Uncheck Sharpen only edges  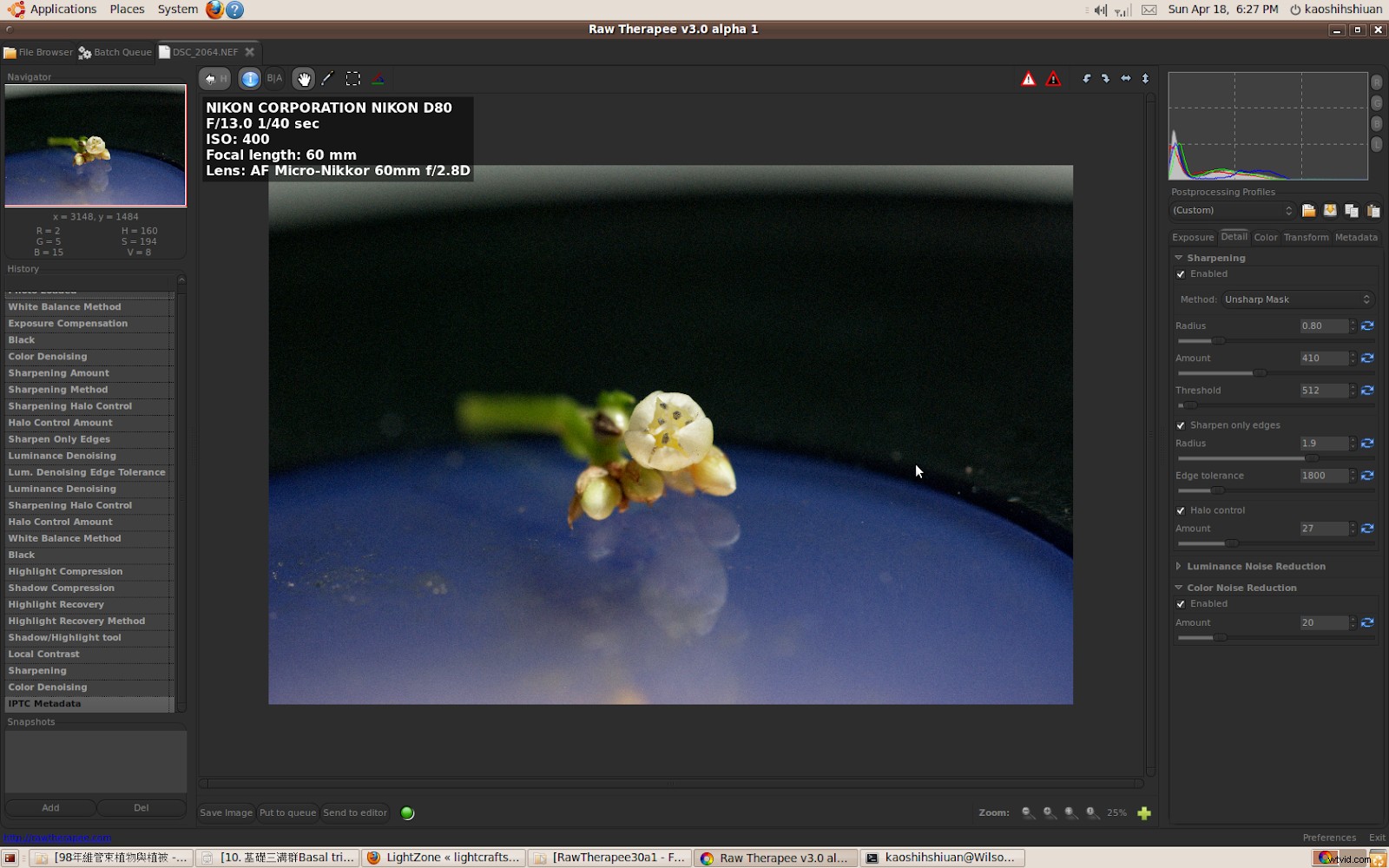point(1181,425)
